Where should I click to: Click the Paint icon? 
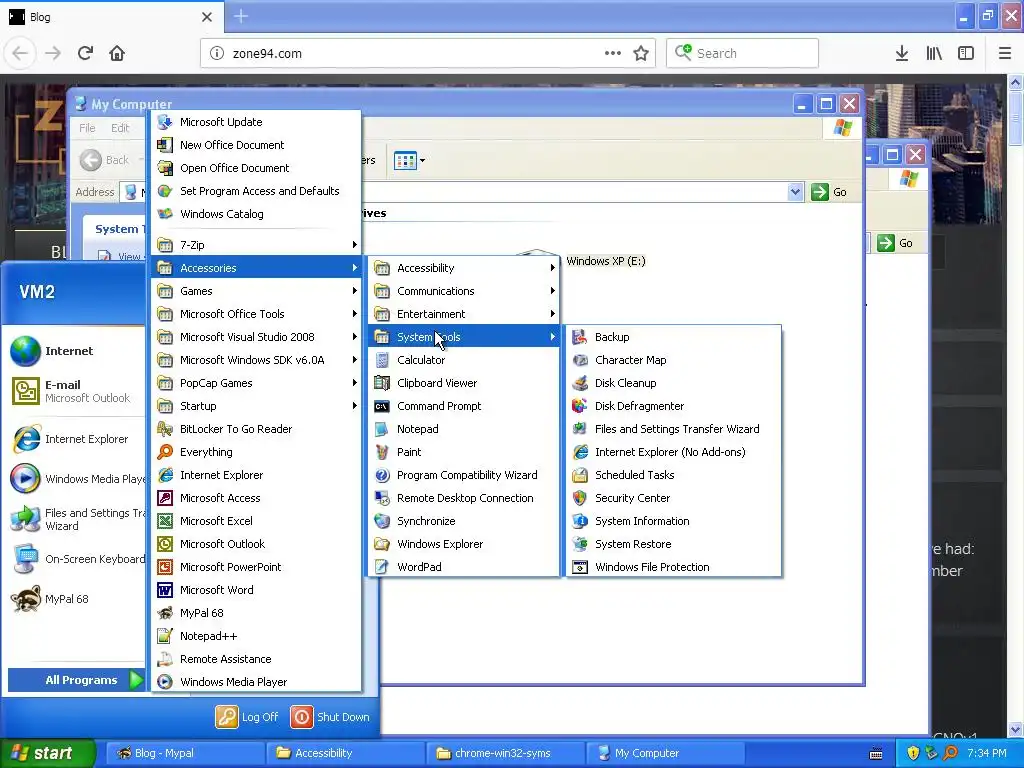(382, 452)
